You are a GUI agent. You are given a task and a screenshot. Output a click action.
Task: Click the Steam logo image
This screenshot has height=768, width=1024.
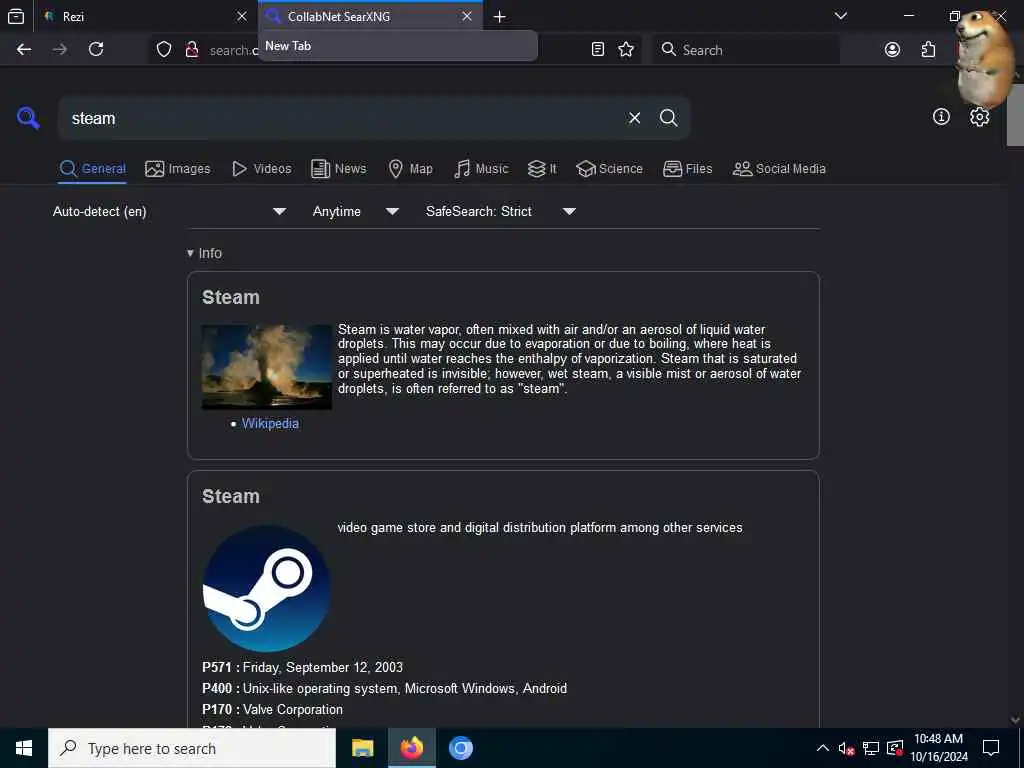pos(266,588)
